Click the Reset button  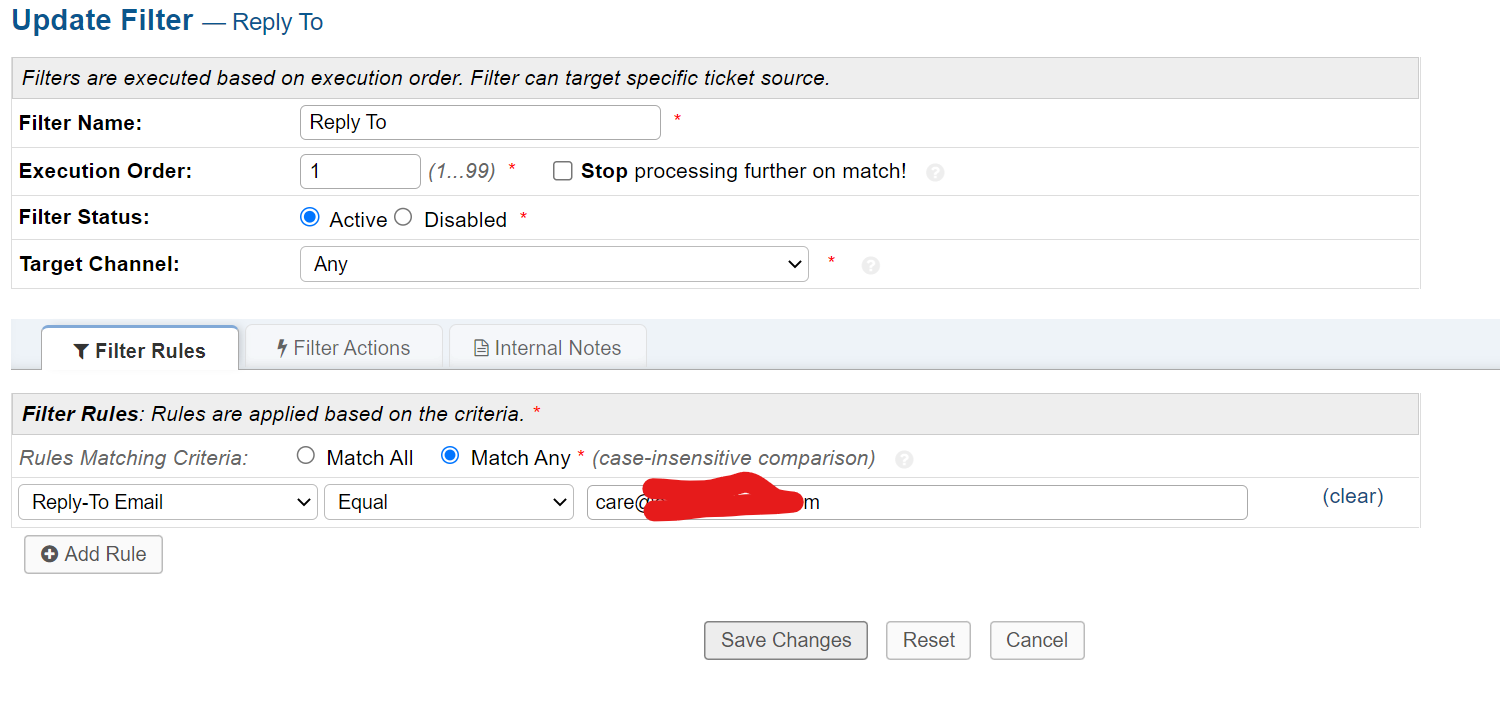point(928,640)
